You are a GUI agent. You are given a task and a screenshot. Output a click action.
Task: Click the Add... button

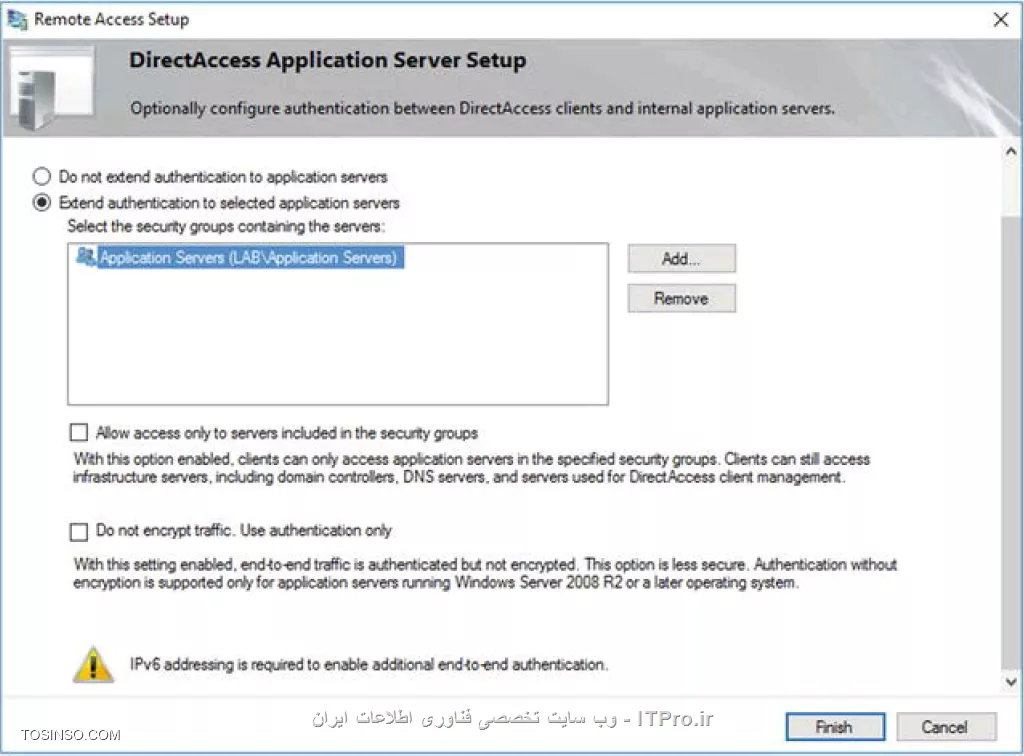tap(681, 259)
